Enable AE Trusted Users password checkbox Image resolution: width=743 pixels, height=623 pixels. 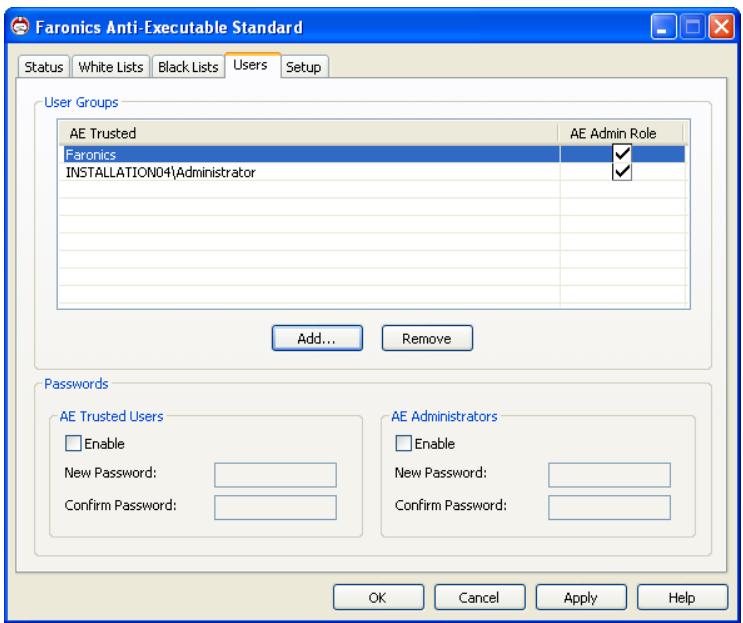click(73, 443)
